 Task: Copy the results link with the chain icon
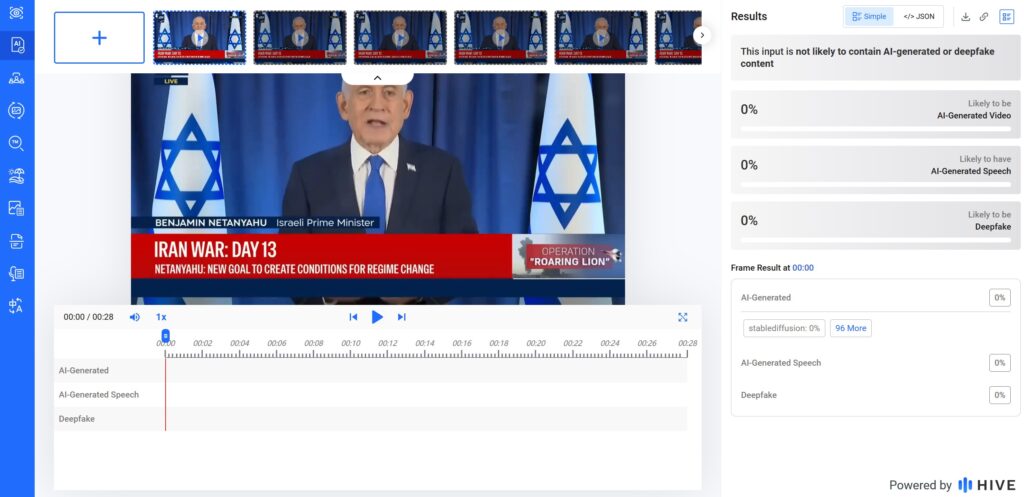[x=984, y=17]
